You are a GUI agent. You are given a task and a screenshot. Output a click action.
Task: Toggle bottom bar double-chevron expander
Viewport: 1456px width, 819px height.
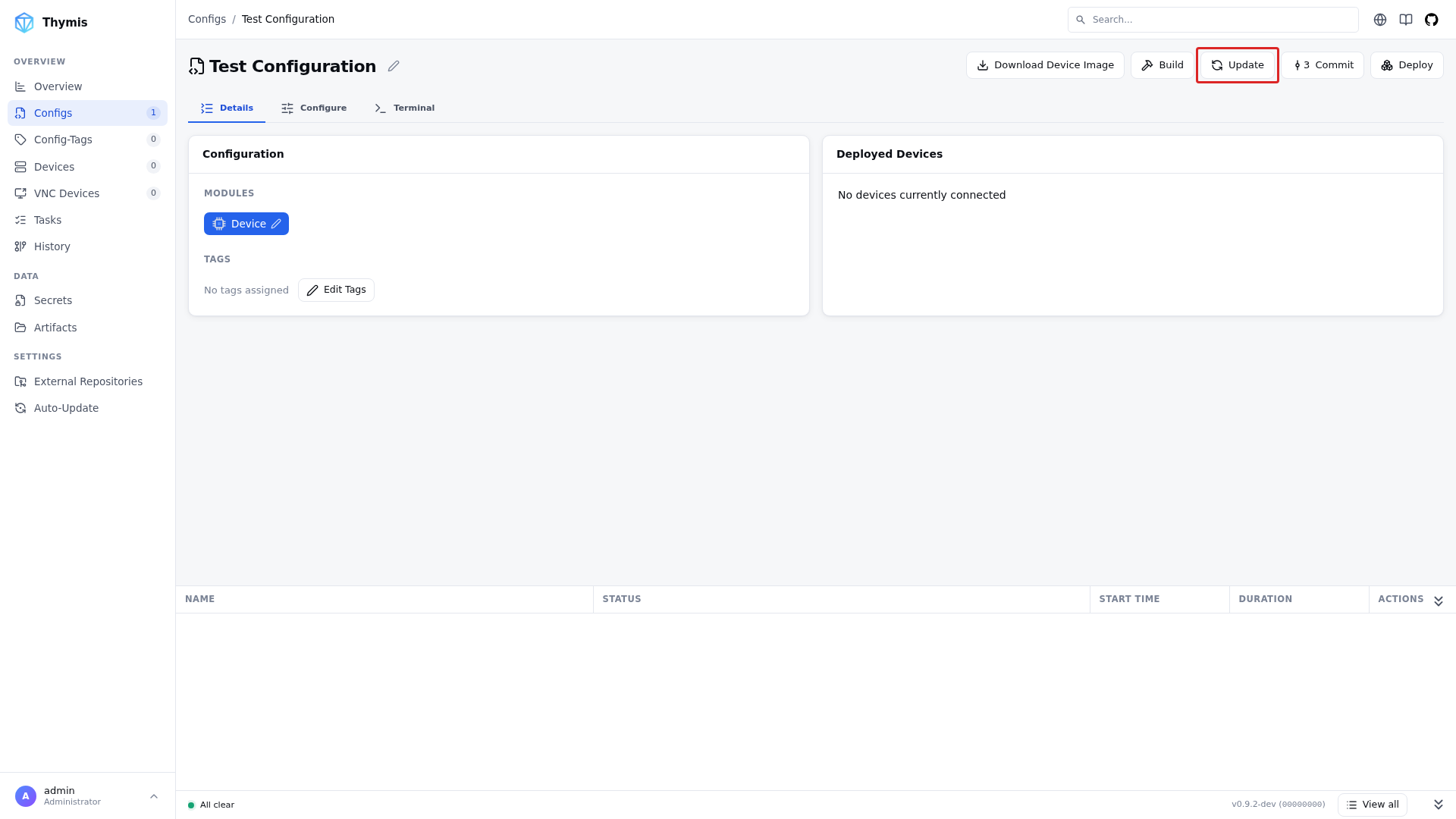pyautogui.click(x=1439, y=805)
